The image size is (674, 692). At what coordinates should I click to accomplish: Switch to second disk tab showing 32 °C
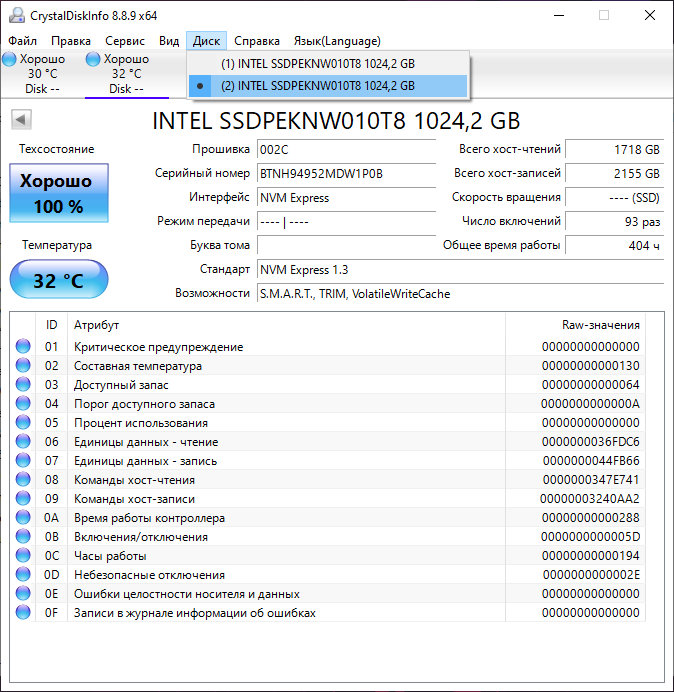pyautogui.click(x=127, y=74)
